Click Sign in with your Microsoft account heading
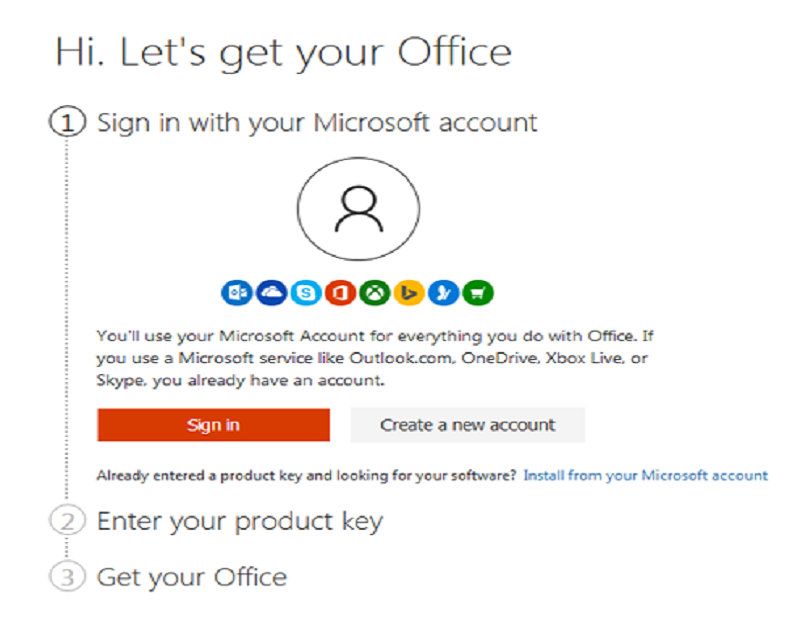The width and height of the screenshot is (808, 632). (316, 123)
